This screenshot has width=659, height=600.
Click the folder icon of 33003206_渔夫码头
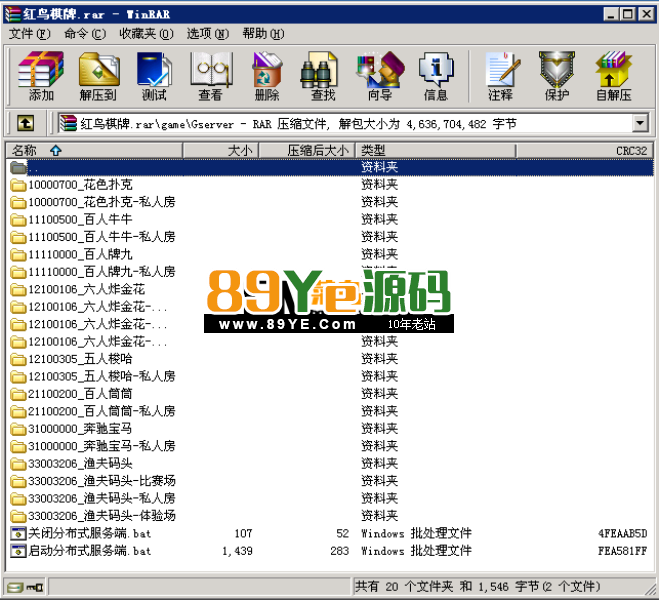pyautogui.click(x=18, y=464)
